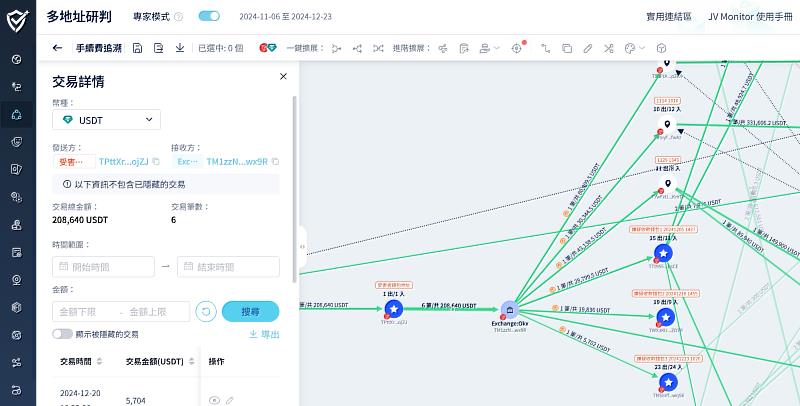Image resolution: width=800 pixels, height=406 pixels.
Task: Expand the palette color dropdown in toolbar
Action: tap(642, 48)
